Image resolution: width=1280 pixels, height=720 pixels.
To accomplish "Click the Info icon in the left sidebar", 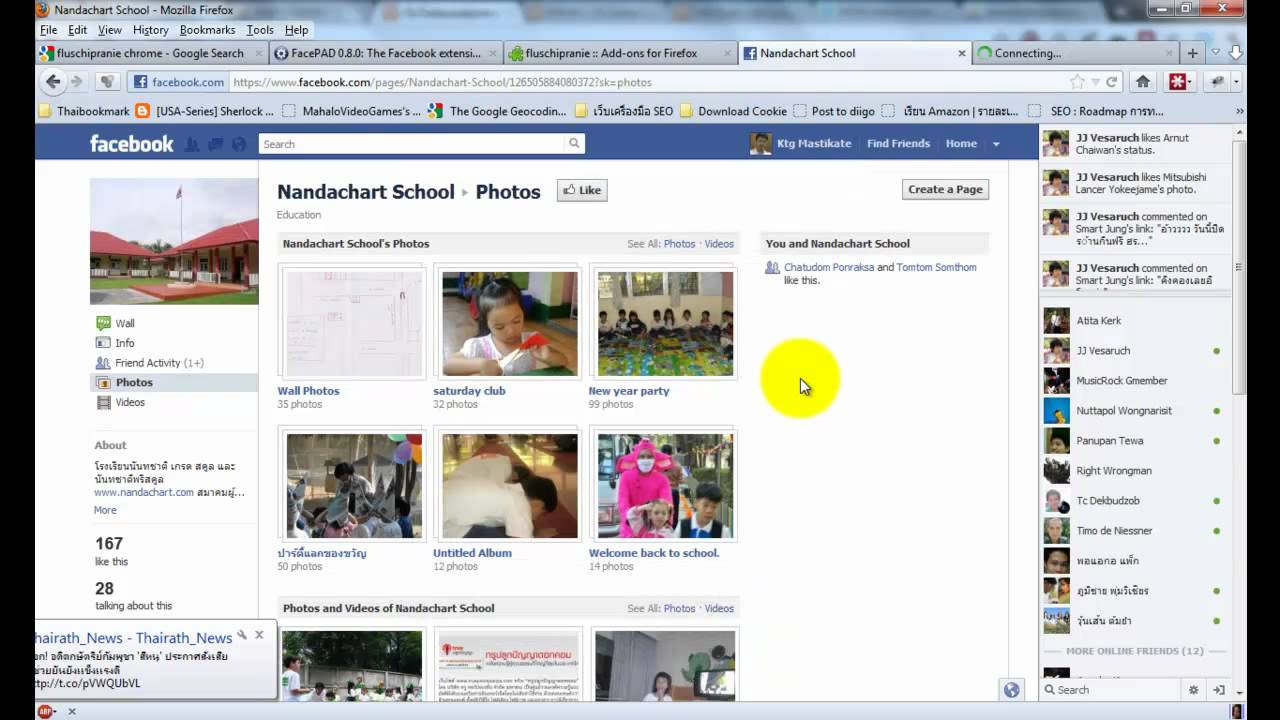I will (103, 343).
